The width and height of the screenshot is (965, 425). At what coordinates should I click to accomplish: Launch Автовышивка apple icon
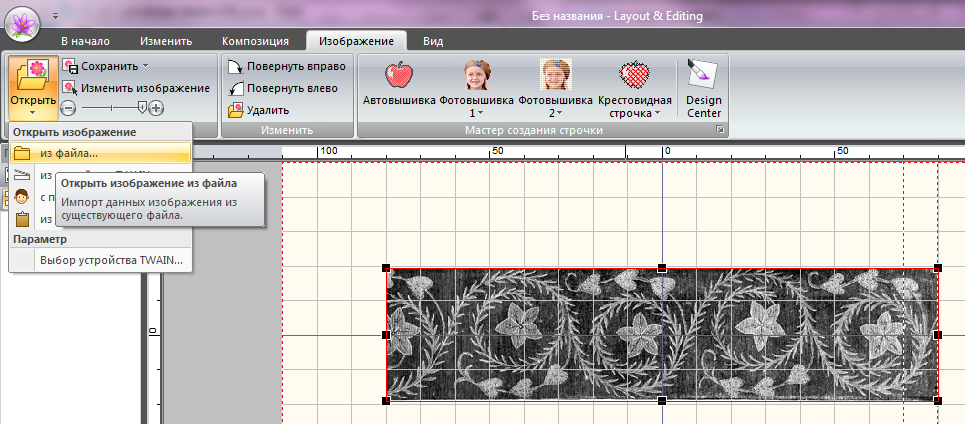click(x=399, y=75)
